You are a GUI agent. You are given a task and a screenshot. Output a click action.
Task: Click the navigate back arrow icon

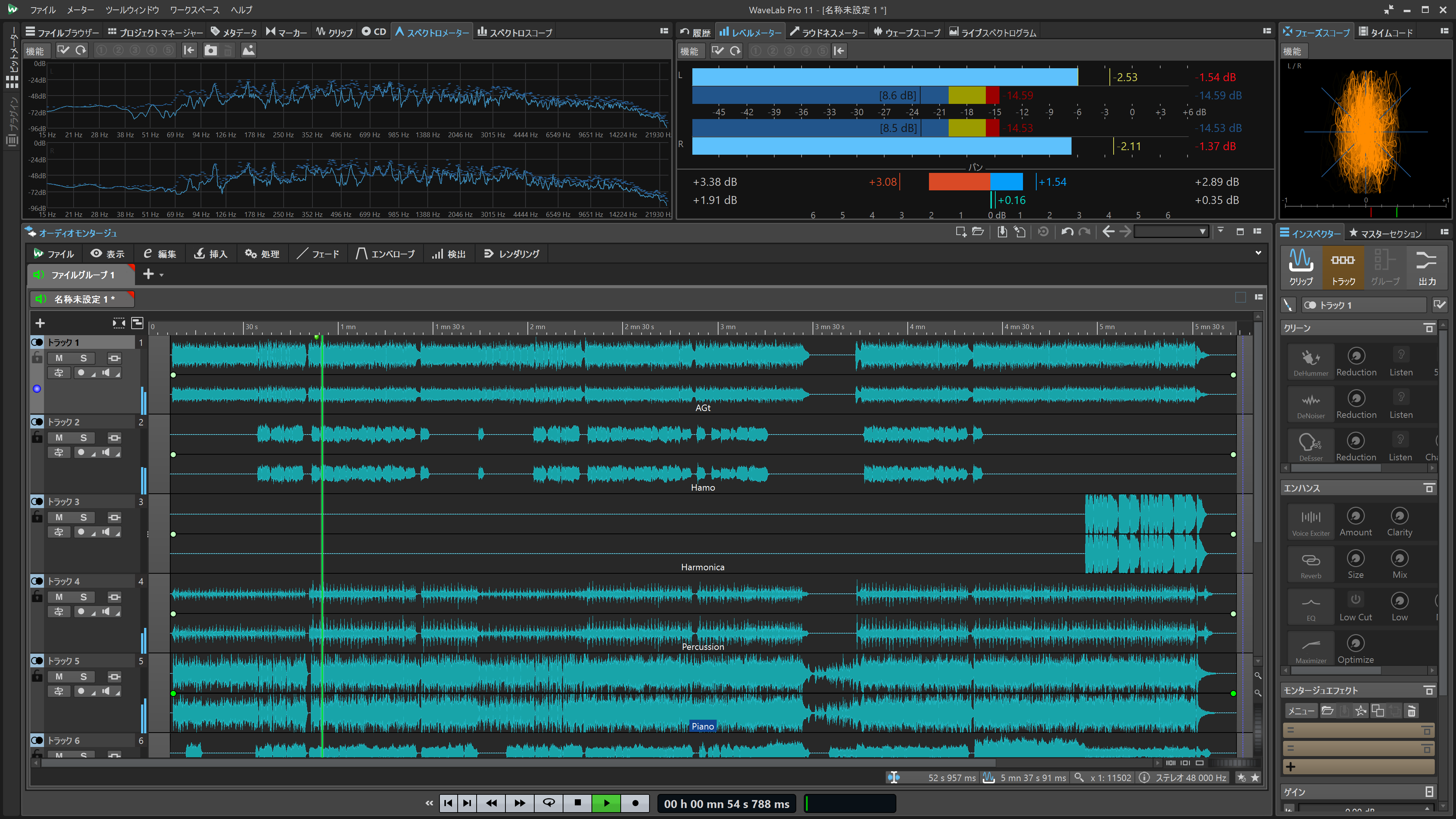coord(1108,232)
